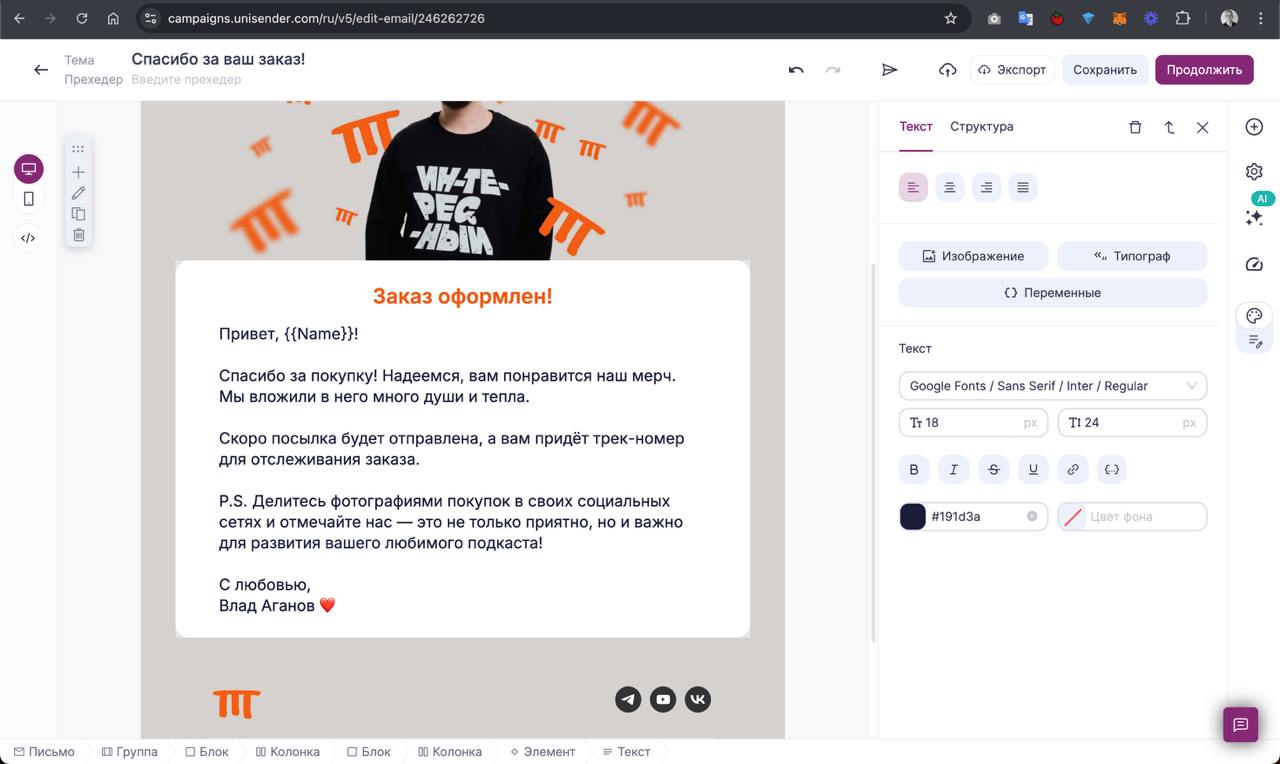This screenshot has width=1280, height=764.
Task: Open the support chat widget
Action: (x=1240, y=725)
